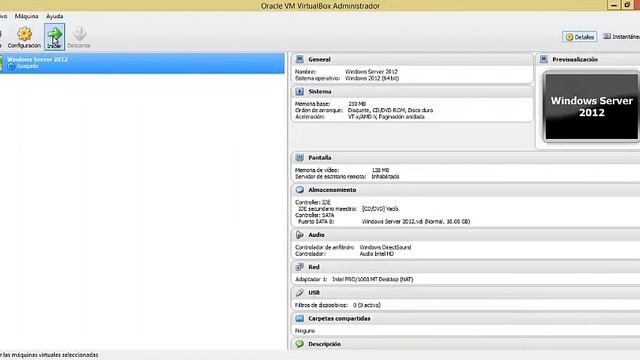The height and width of the screenshot is (360, 640).
Task: Click the Intel PRO/1000 MT Desktop (NAT) adapter
Action: (373, 280)
